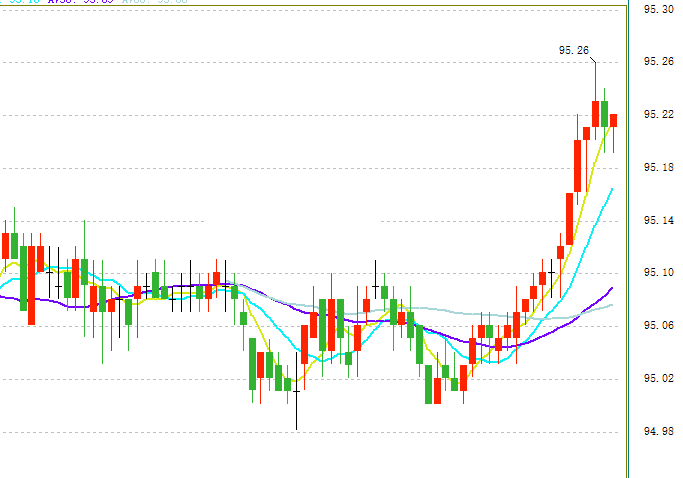
Task: Select the 95.06 price axis label
Action: pyautogui.click(x=657, y=326)
